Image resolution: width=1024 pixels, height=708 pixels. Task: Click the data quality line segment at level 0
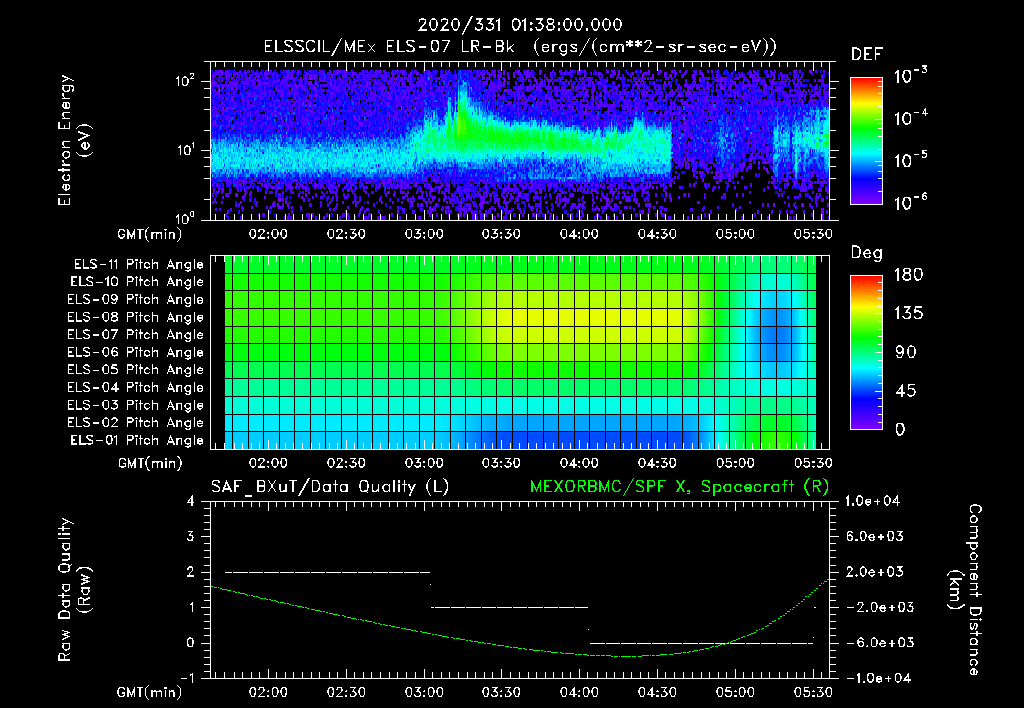[701, 643]
